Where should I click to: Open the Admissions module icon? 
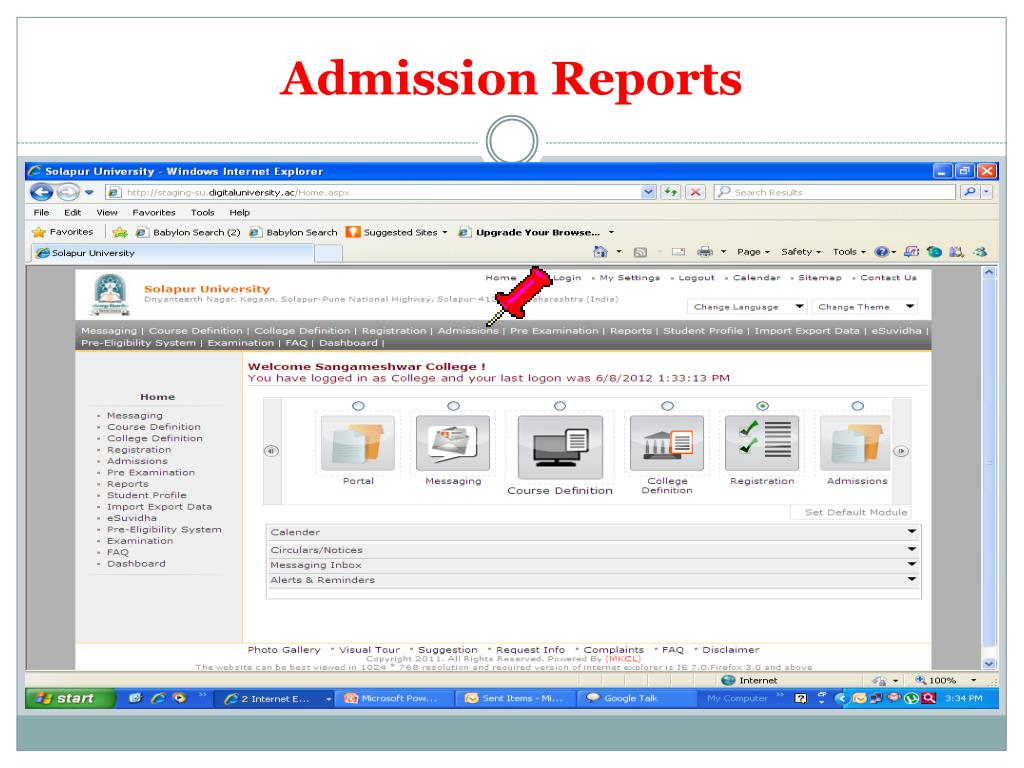tap(856, 443)
